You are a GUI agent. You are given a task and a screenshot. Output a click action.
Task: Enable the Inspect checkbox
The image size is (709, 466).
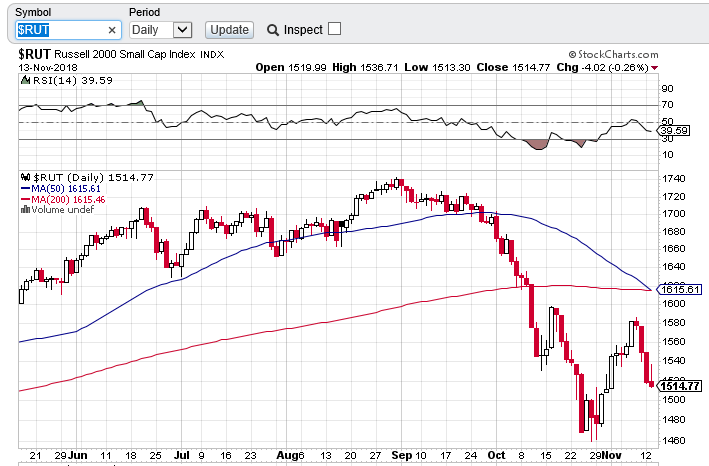pyautogui.click(x=334, y=29)
